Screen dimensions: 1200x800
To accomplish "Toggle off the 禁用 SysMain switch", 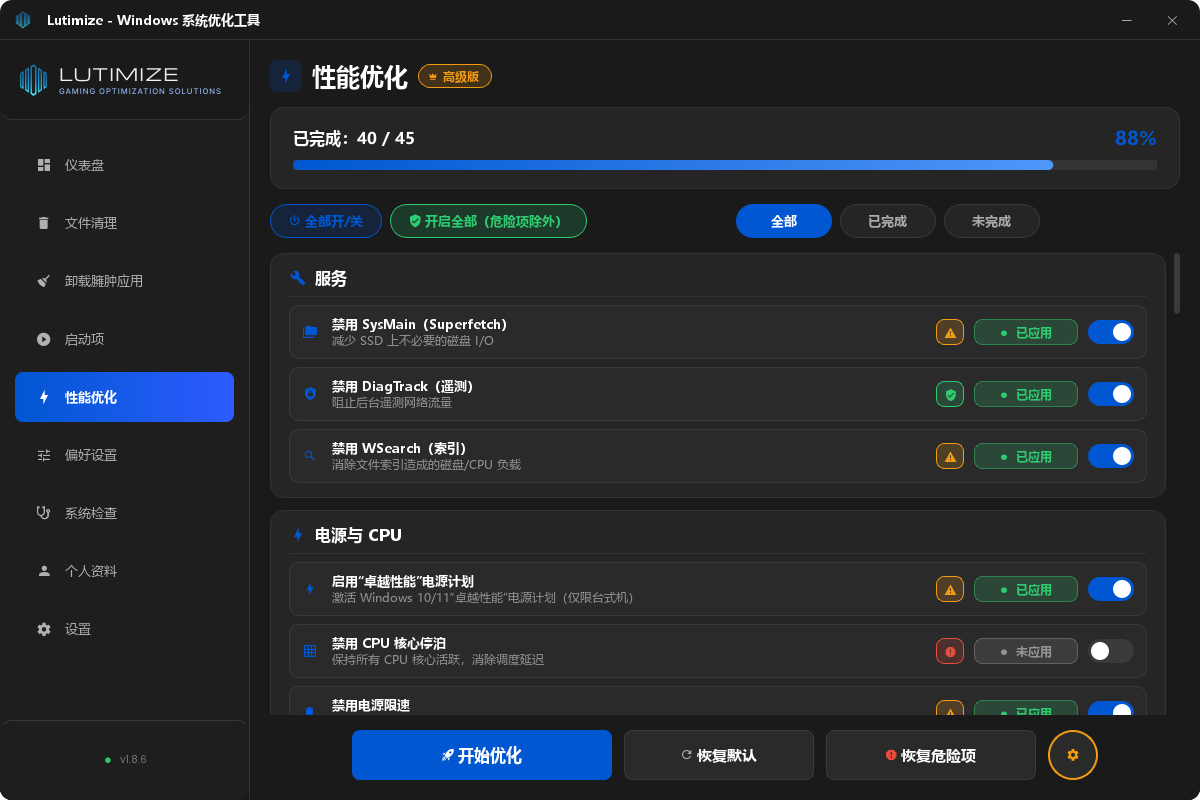I will (1110, 332).
